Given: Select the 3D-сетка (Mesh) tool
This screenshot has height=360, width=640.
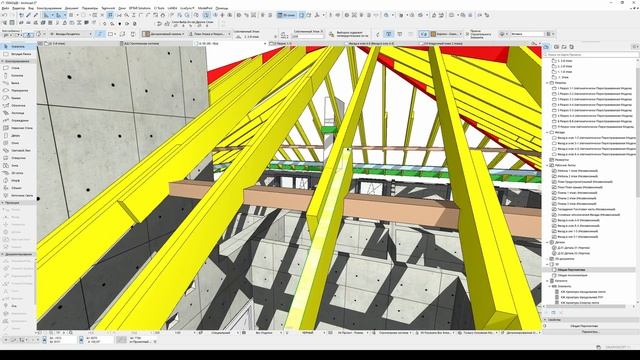Looking at the screenshot, I should [18, 173].
